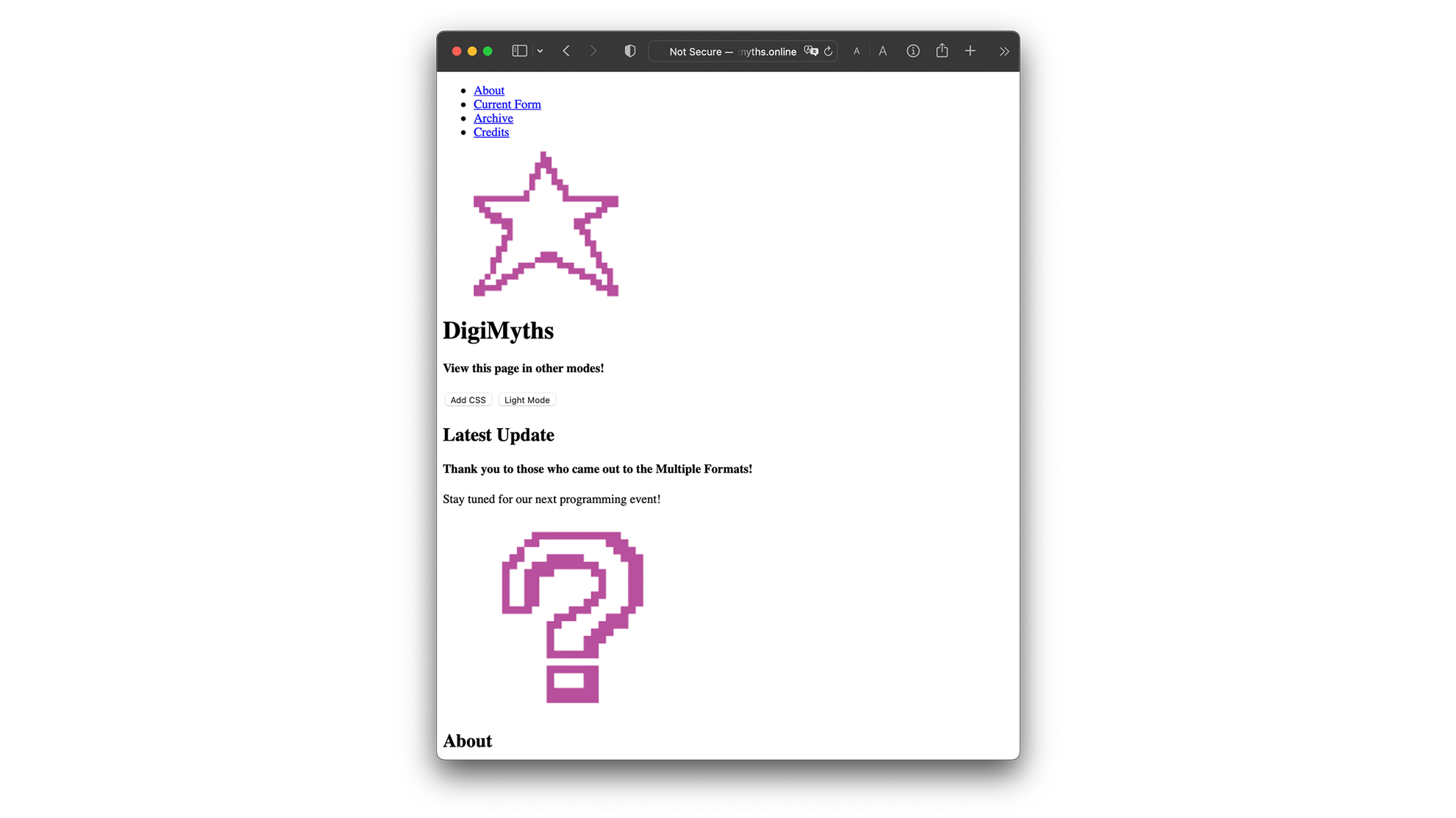Image resolution: width=1456 pixels, height=818 pixels.
Task: Click the pixelated question mark icon
Action: [x=571, y=616]
